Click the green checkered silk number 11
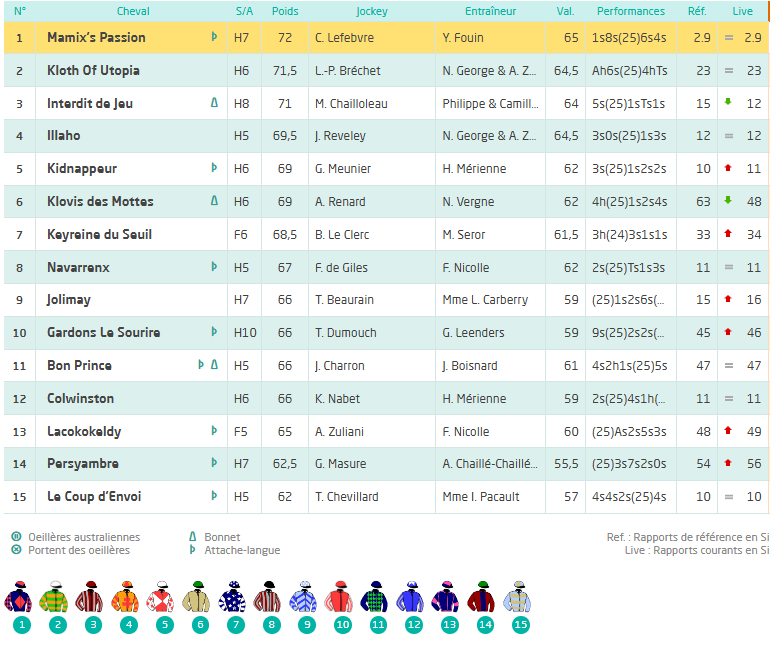Screen dimensions: 770x657 point(377,598)
